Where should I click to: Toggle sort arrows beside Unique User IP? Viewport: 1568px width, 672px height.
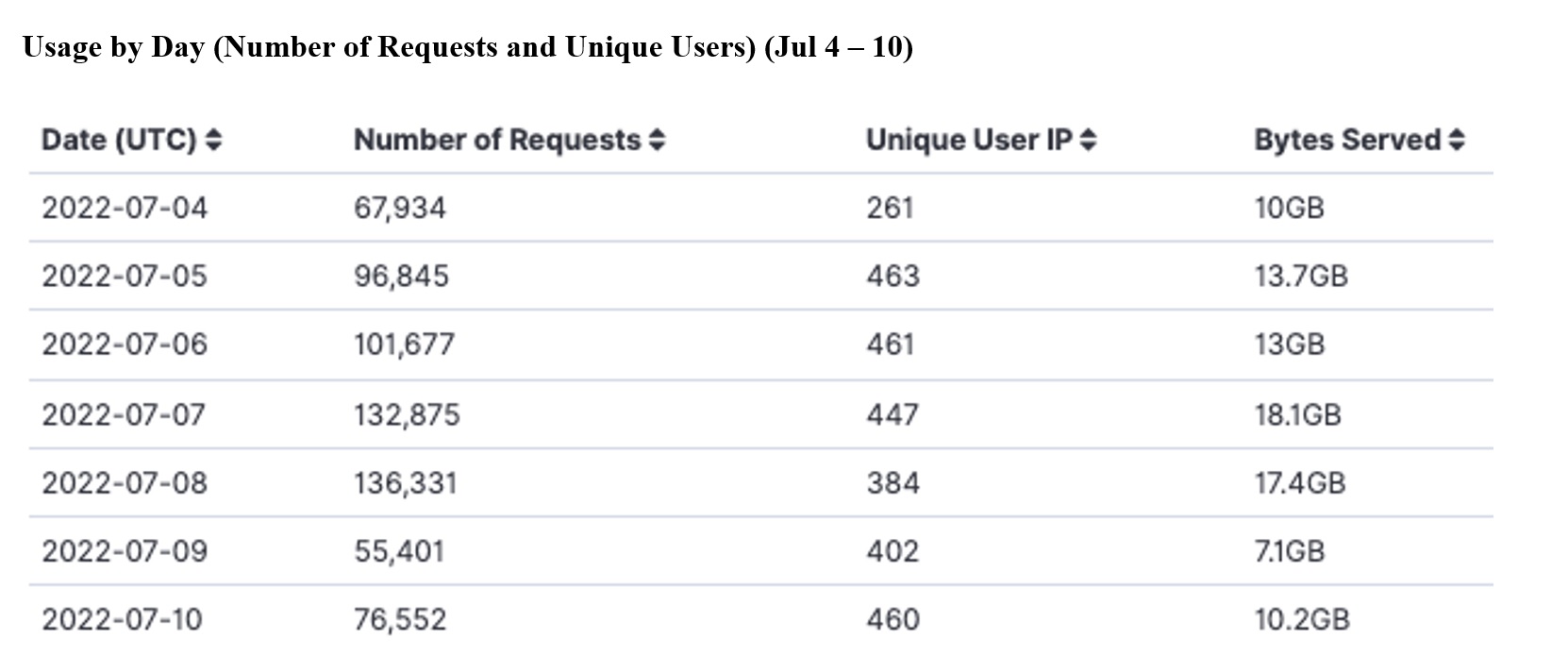[1088, 141]
